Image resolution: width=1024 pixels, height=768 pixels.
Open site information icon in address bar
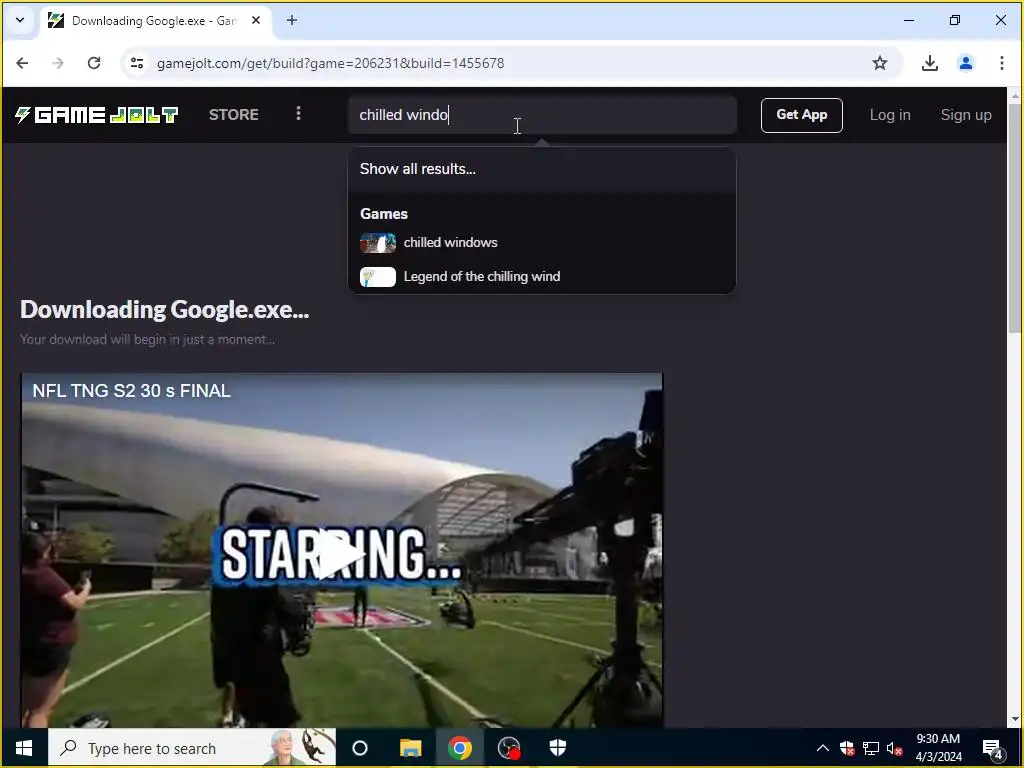click(x=137, y=63)
